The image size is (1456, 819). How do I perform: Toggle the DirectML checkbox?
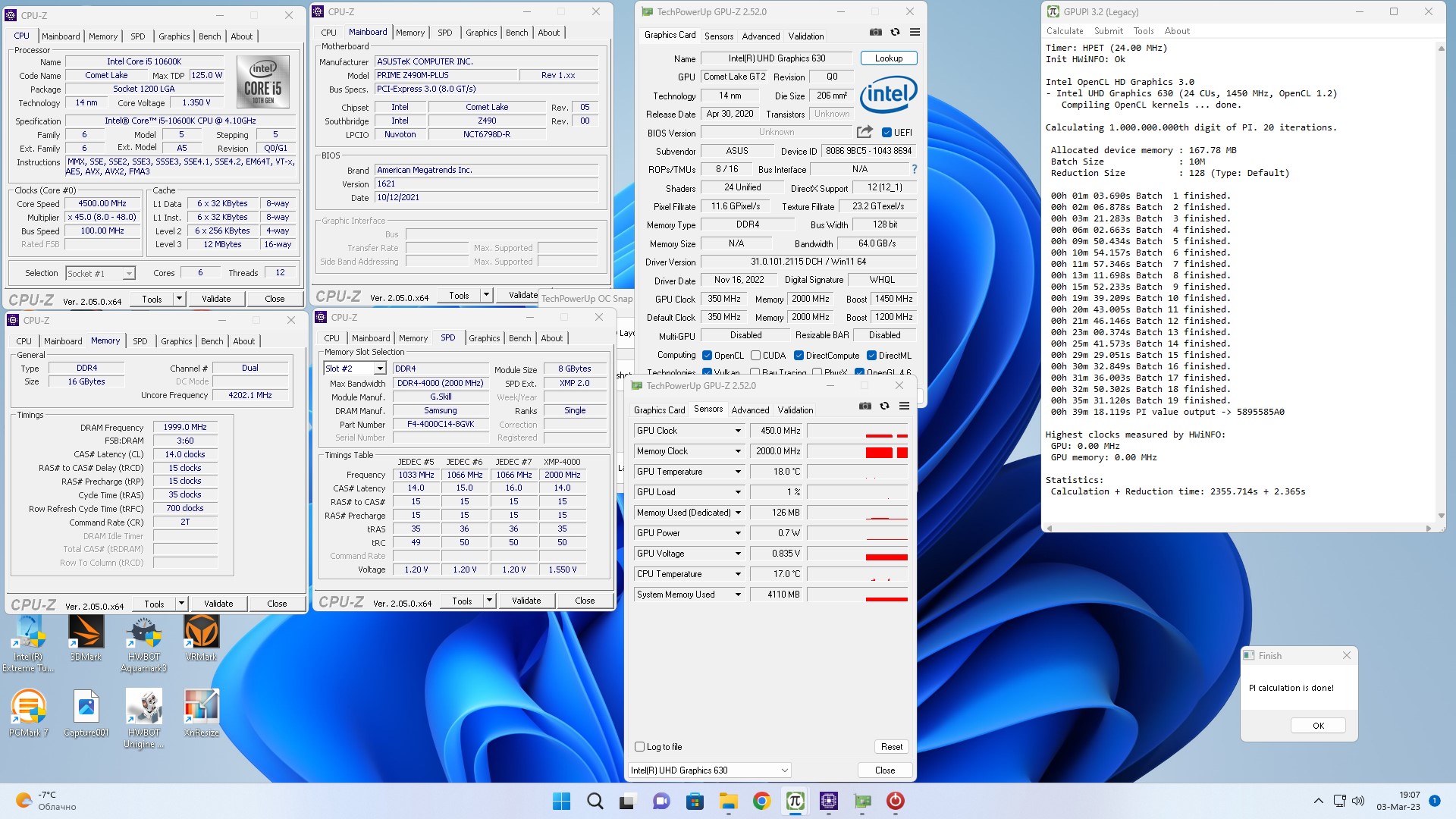pos(871,355)
